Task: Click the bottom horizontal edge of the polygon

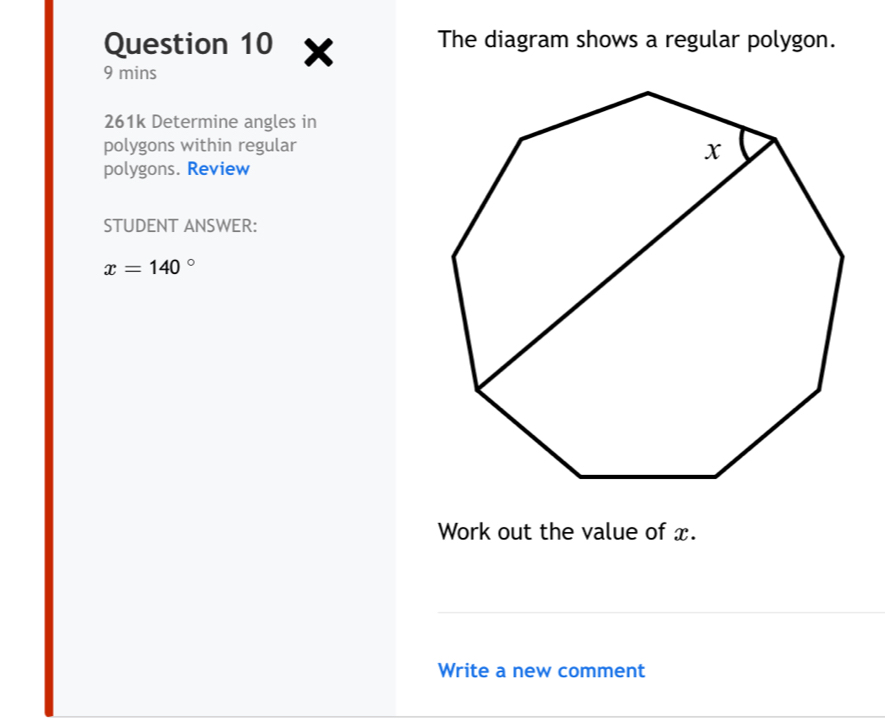Action: [x=648, y=477]
